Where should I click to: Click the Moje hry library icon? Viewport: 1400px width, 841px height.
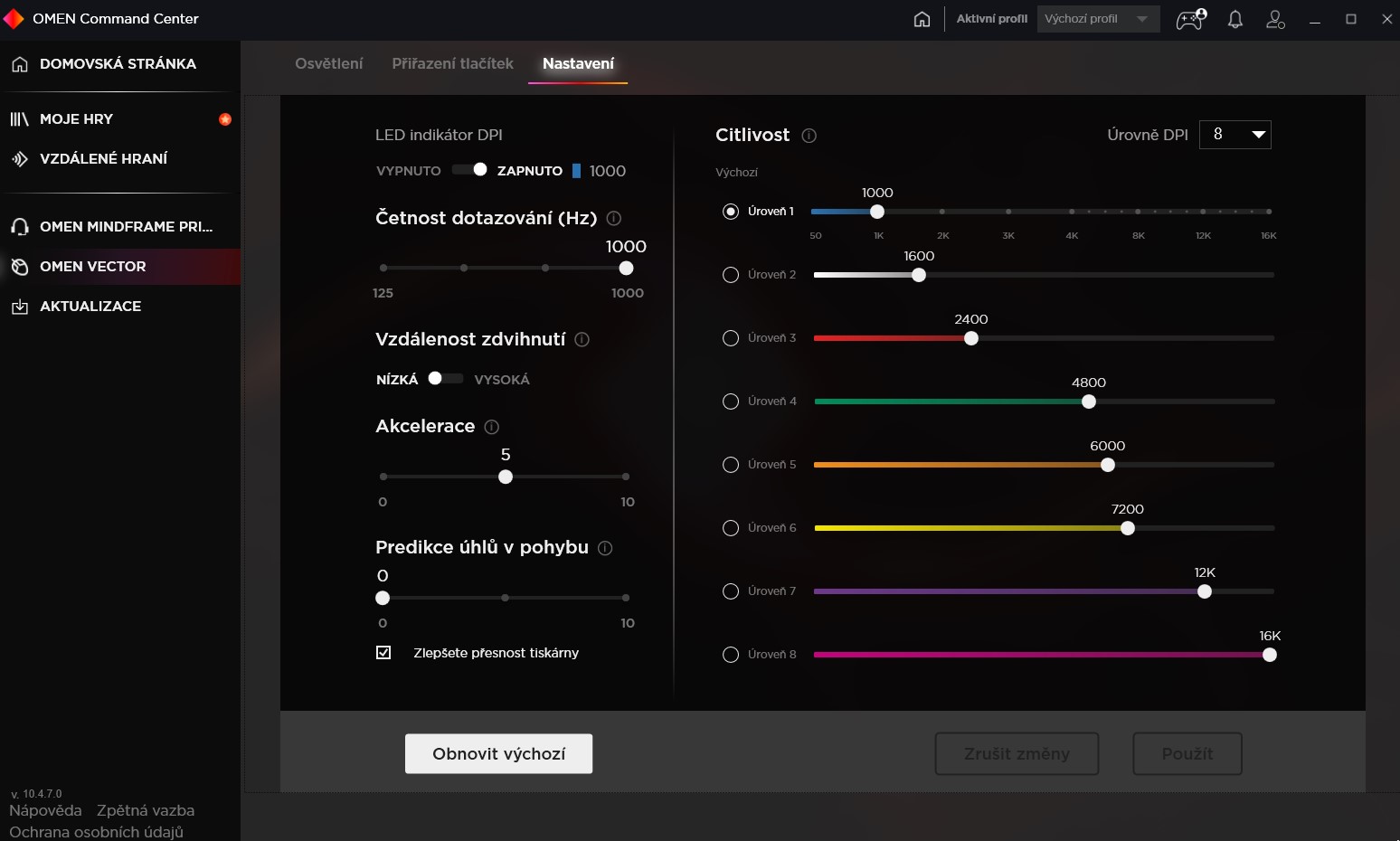click(x=20, y=119)
